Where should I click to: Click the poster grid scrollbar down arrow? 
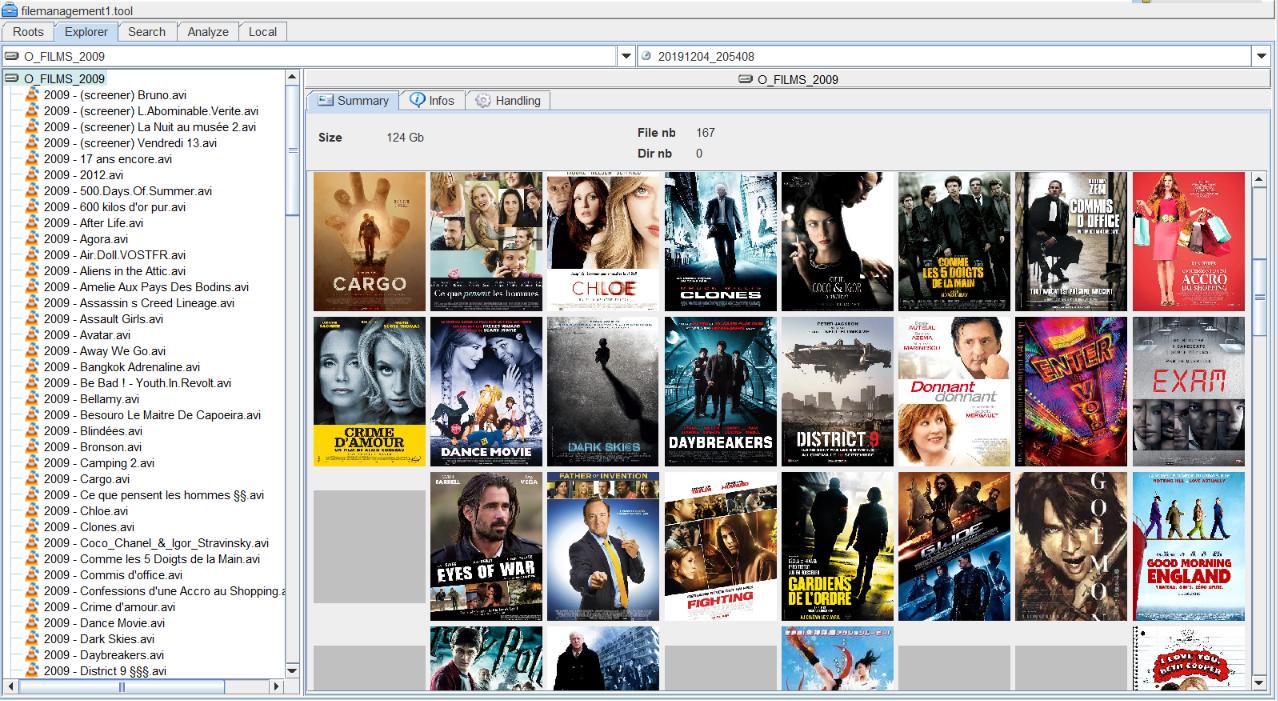coord(1259,682)
